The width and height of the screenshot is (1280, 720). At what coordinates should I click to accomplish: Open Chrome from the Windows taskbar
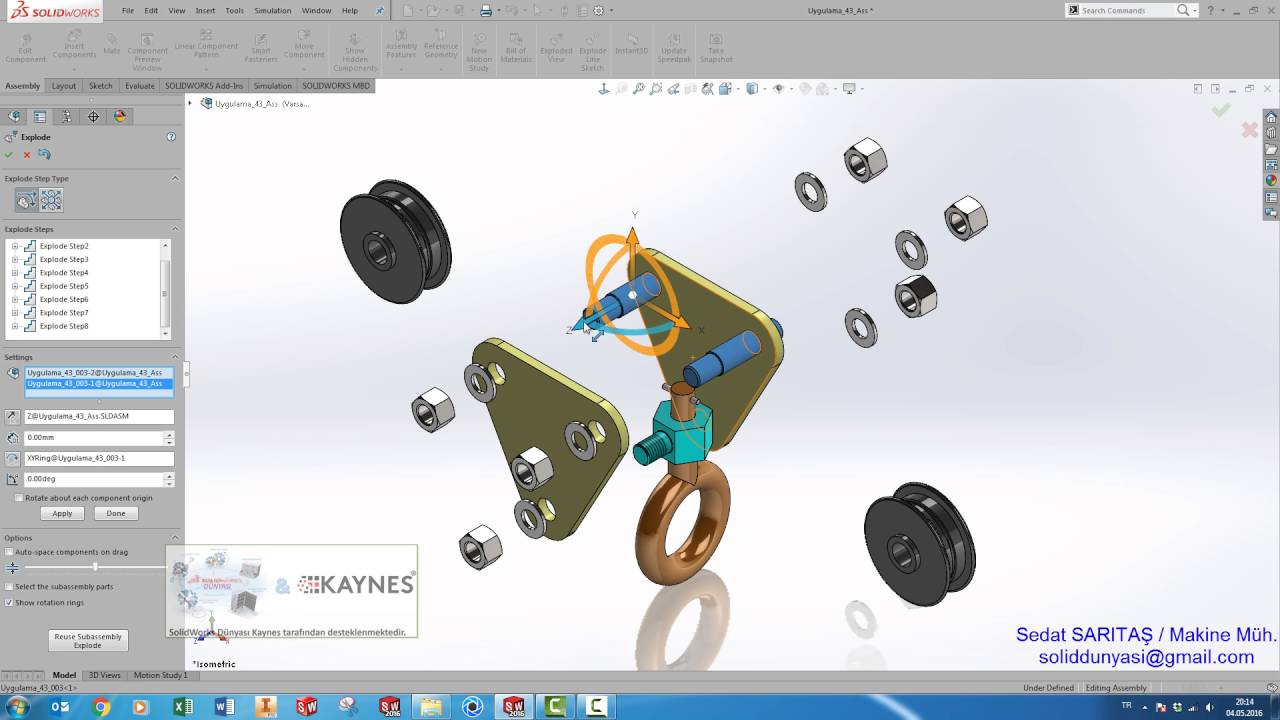tap(101, 707)
